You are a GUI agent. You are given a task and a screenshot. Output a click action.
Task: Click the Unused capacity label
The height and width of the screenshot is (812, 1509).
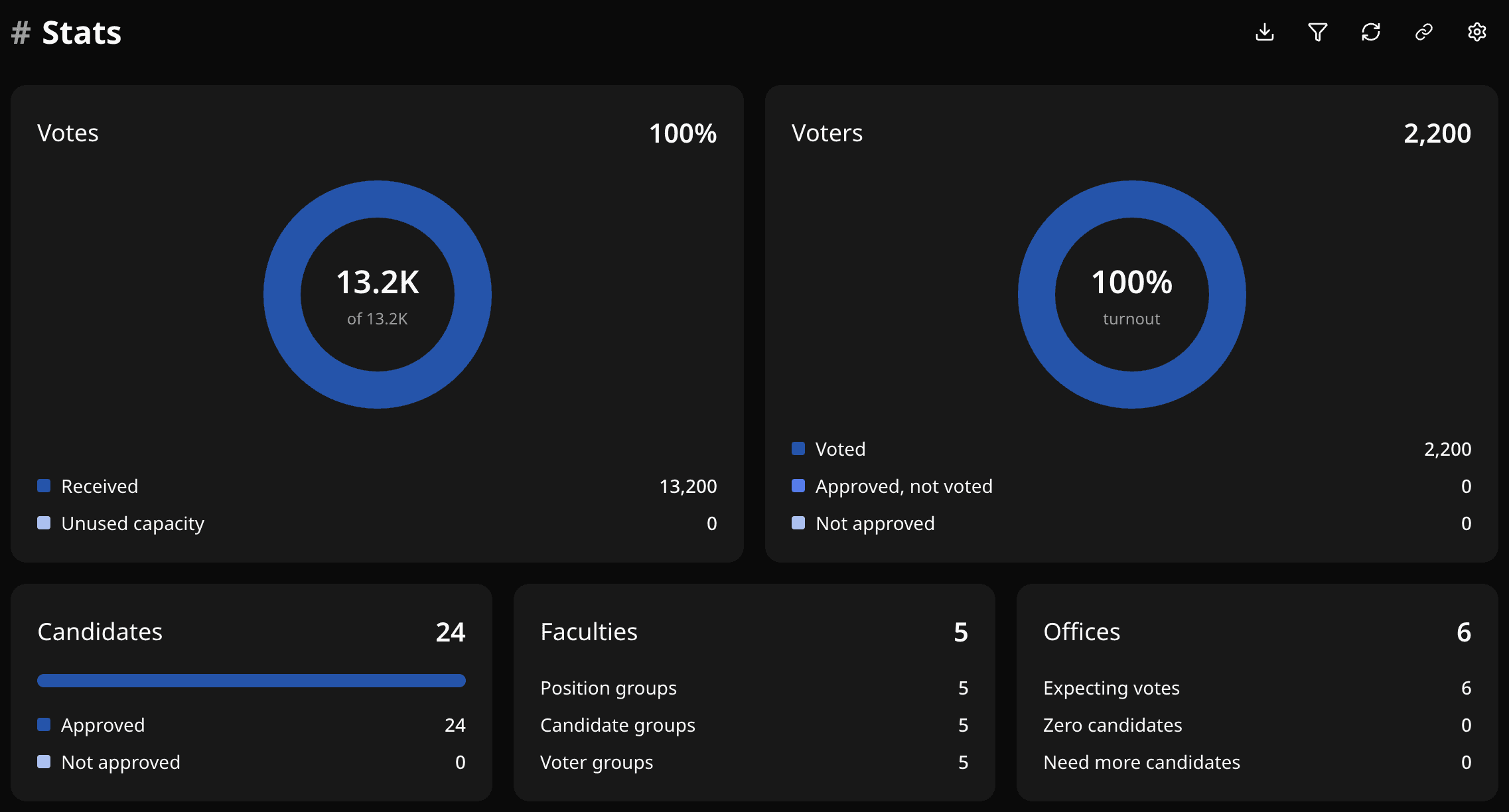tap(133, 523)
